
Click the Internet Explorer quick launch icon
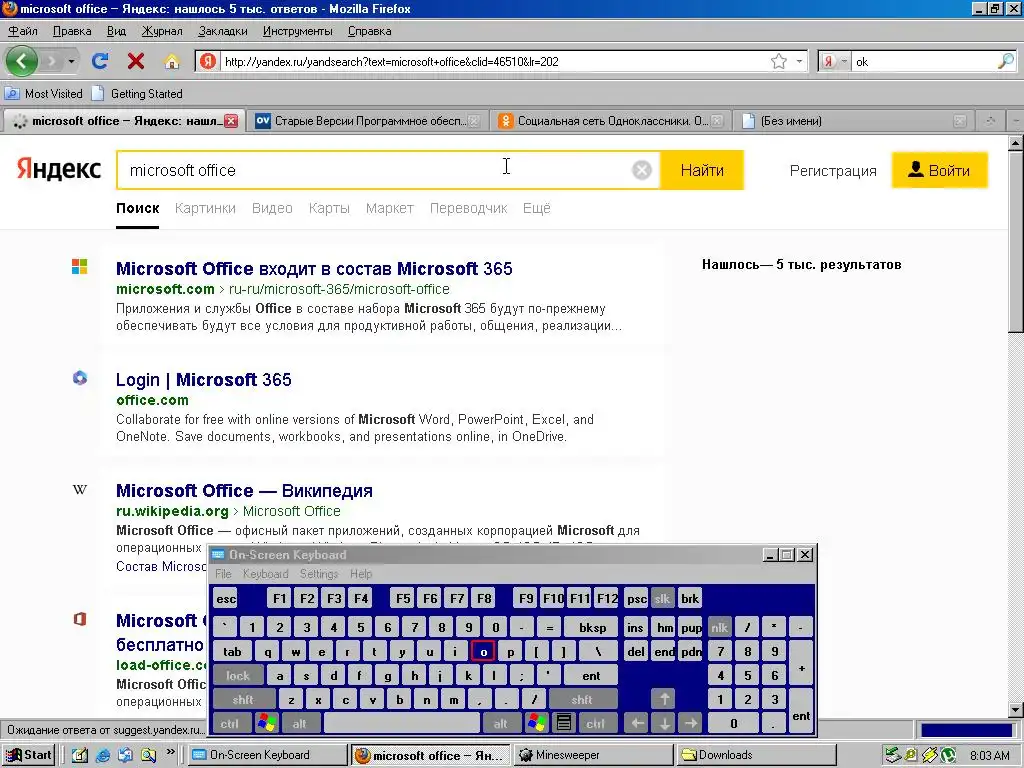[x=103, y=755]
